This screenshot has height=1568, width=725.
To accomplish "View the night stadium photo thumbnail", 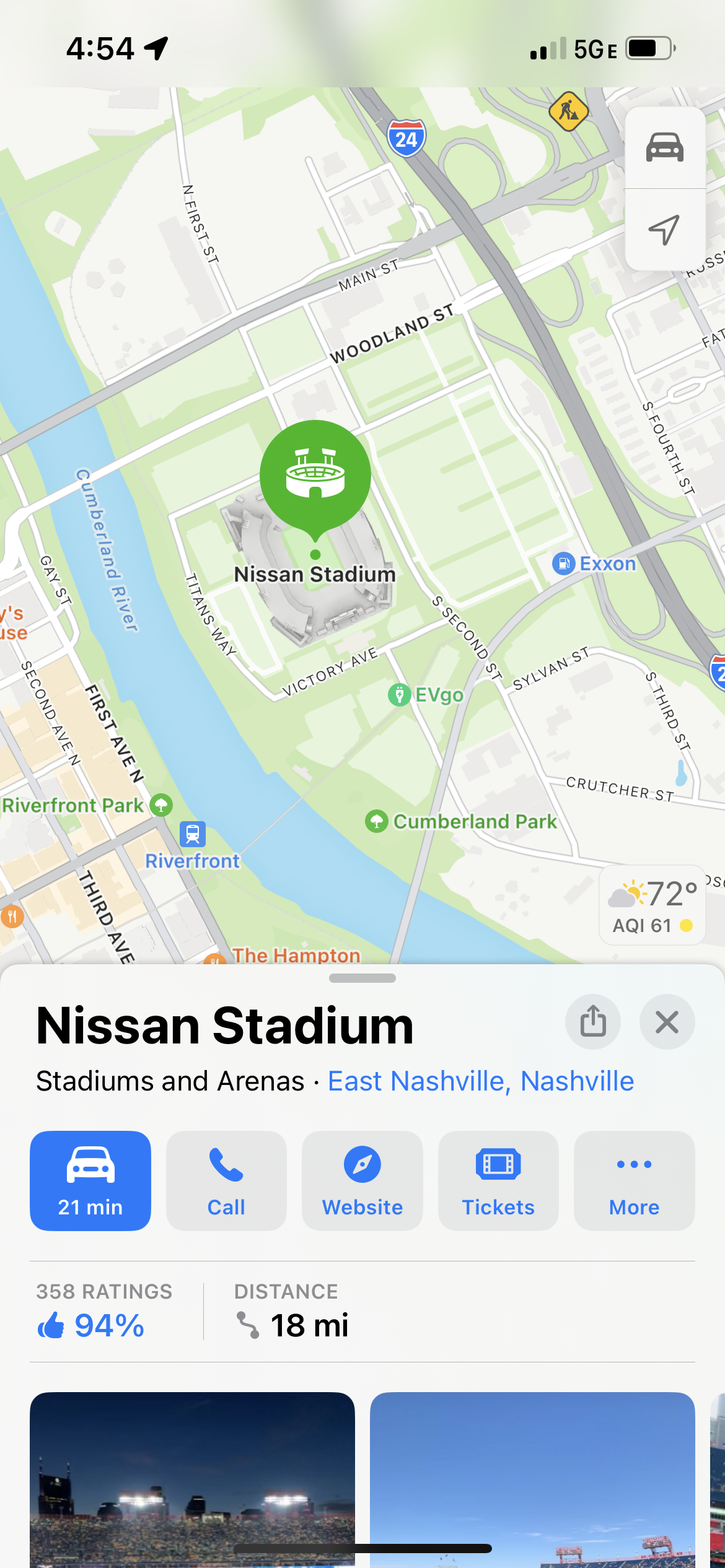I will click(192, 1479).
